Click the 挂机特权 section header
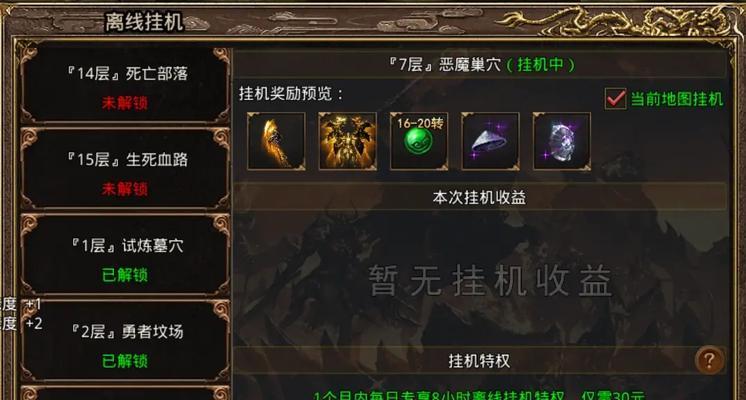 click(x=480, y=361)
